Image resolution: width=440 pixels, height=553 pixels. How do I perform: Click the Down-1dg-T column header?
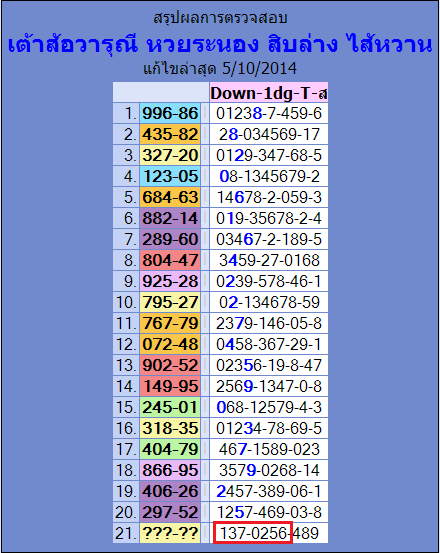pos(269,93)
